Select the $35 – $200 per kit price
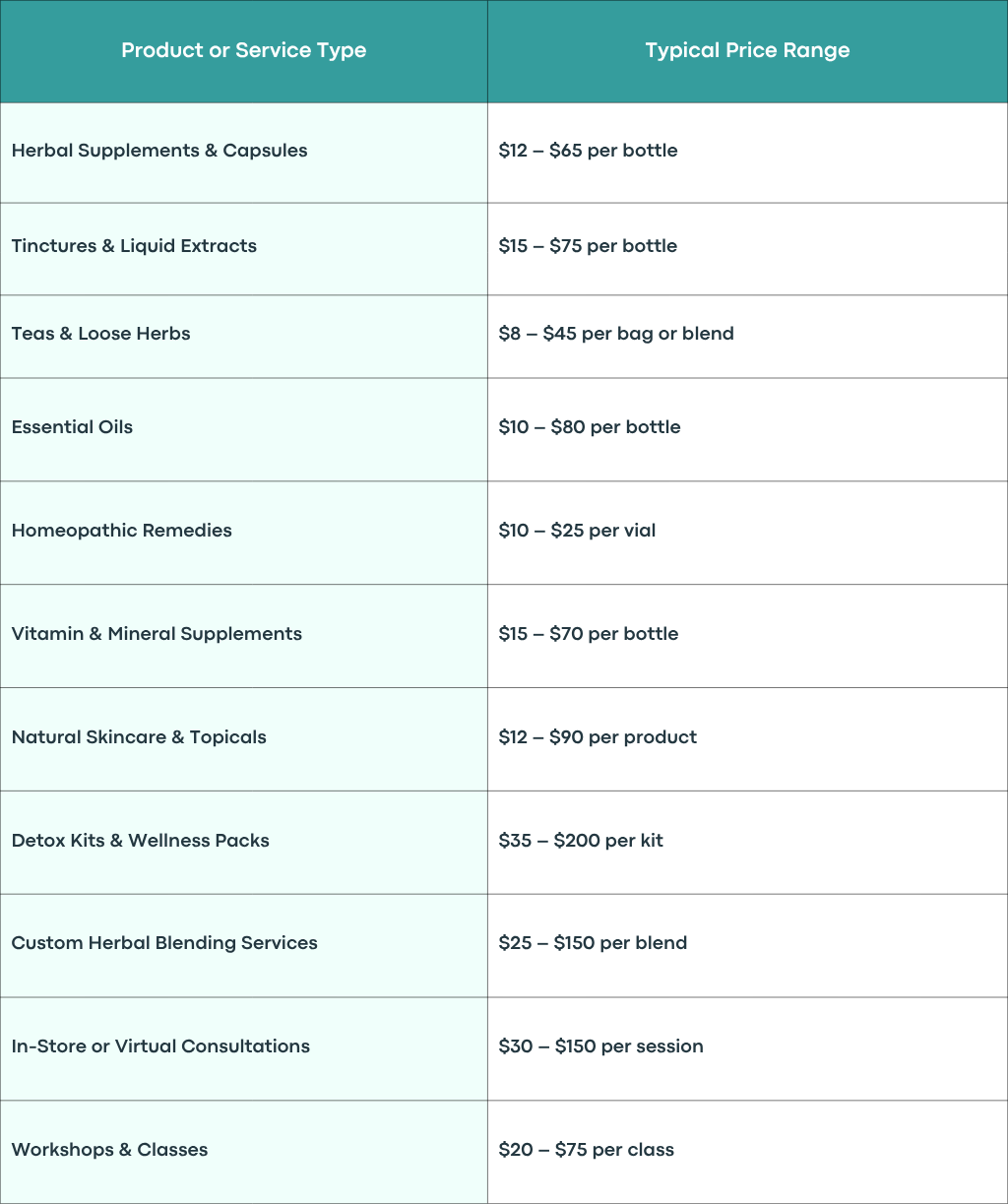 [581, 841]
